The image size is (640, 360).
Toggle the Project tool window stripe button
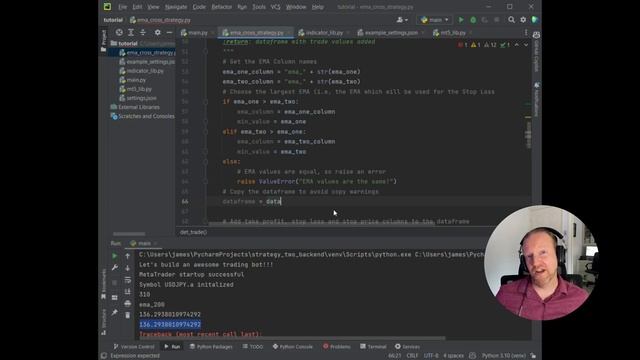(104, 41)
